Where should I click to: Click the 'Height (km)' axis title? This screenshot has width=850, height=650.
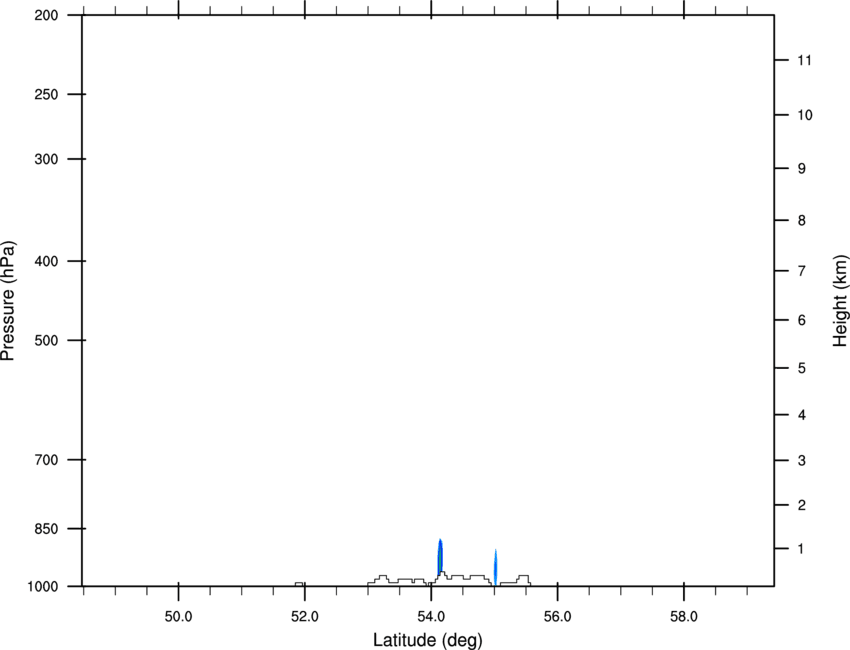point(840,301)
